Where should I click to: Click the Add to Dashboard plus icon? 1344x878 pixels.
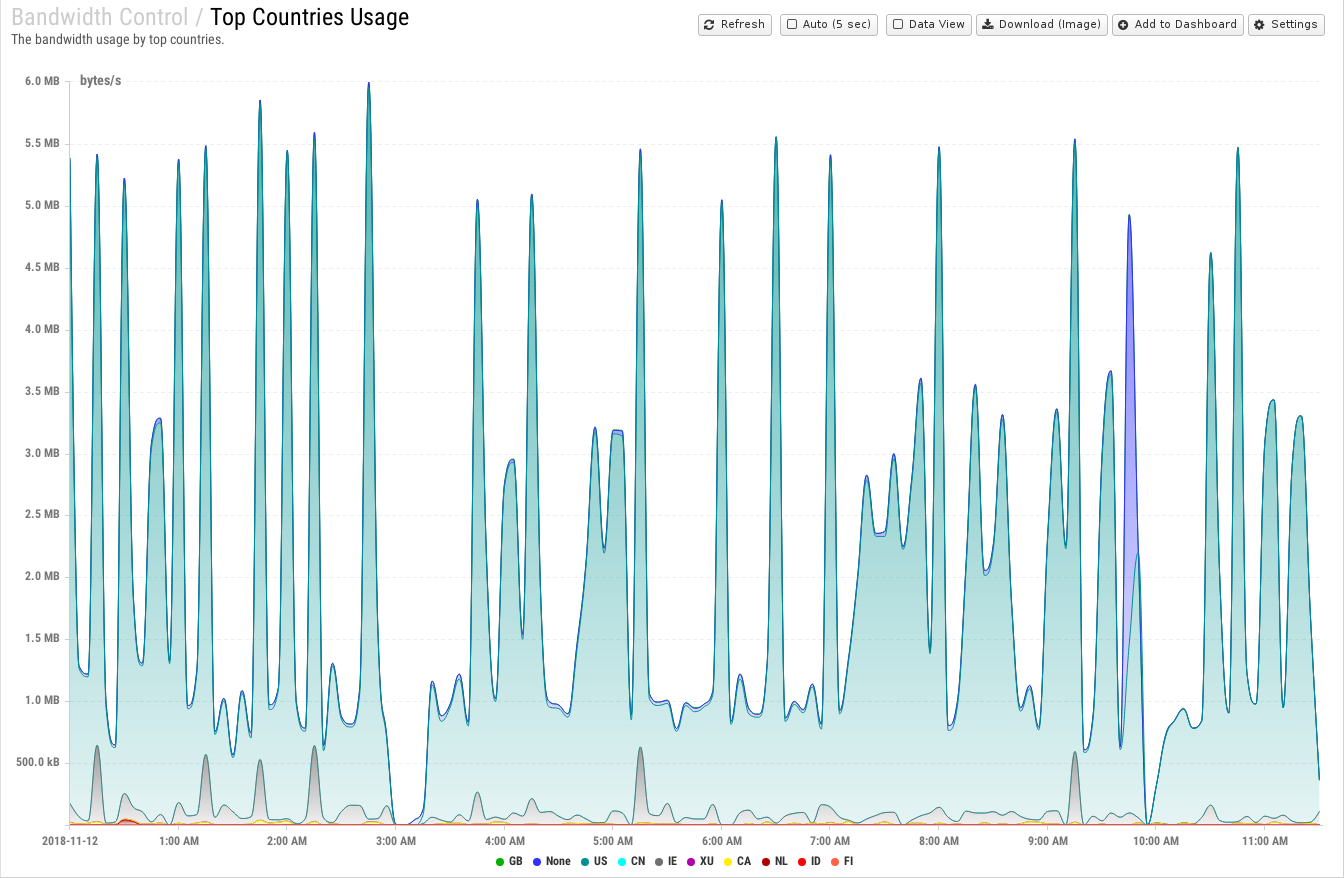(x=1123, y=25)
